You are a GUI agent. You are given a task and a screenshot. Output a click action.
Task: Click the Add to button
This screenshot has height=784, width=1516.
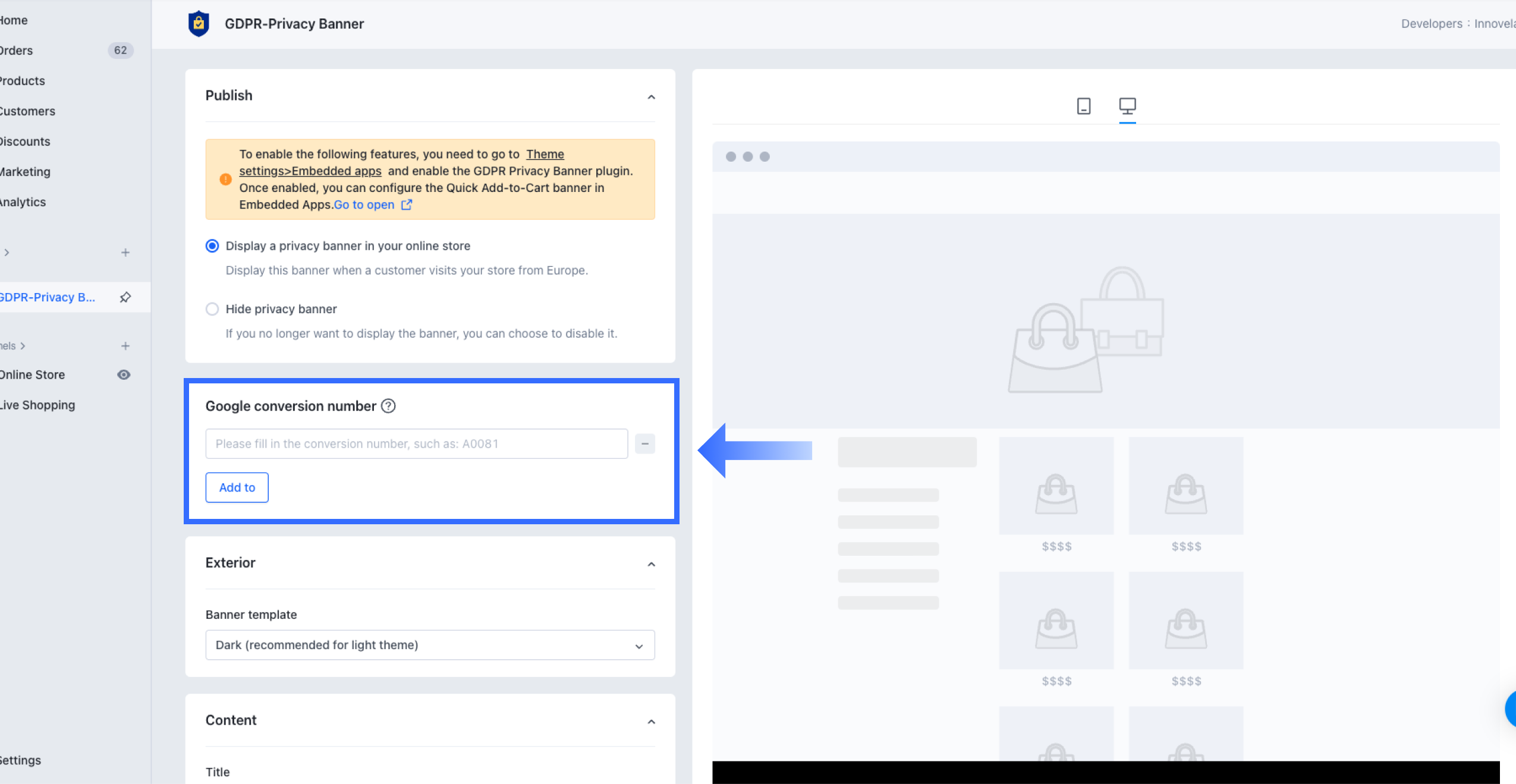(237, 487)
